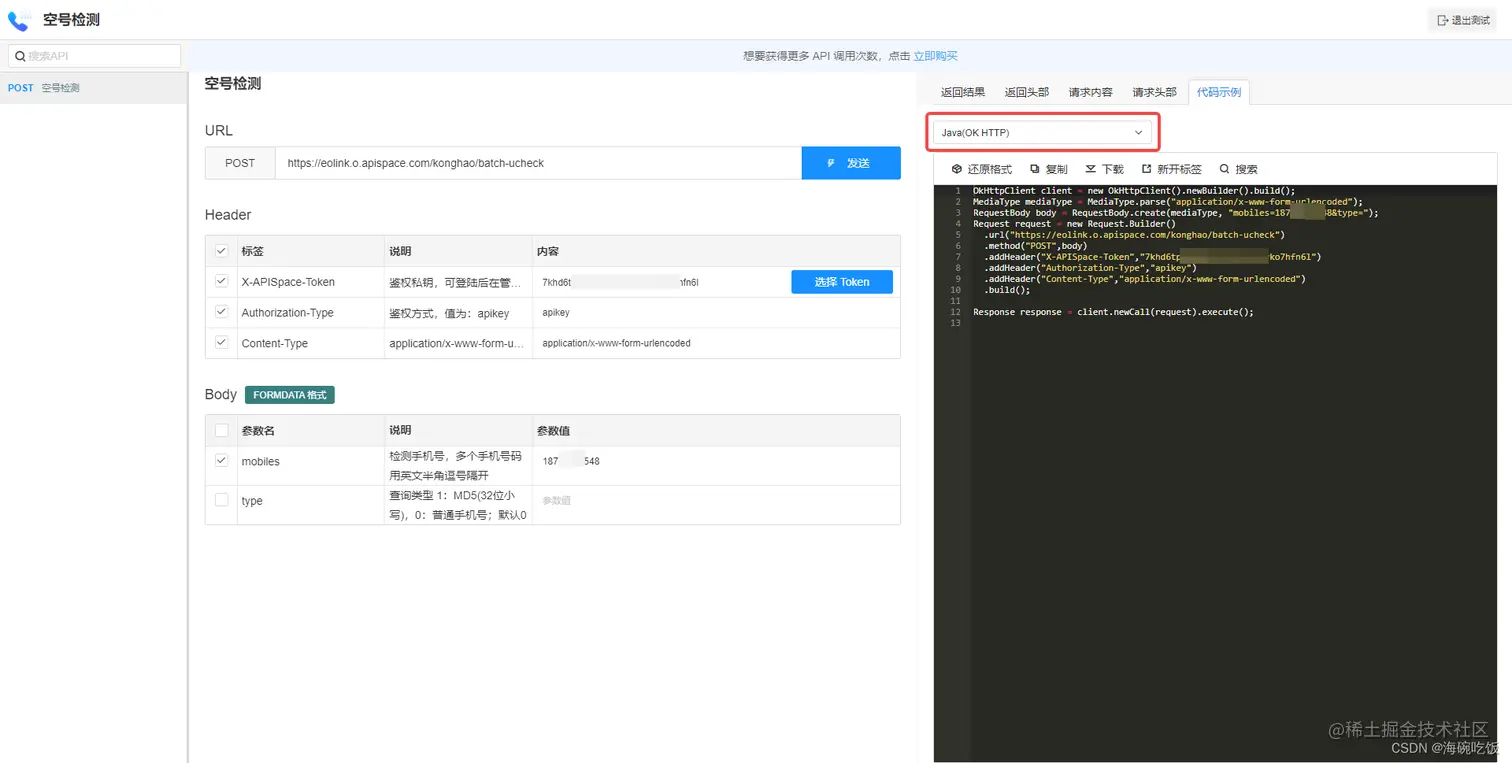Image resolution: width=1512 pixels, height=763 pixels.
Task: Switch to the 返回结果 tab
Action: [961, 91]
